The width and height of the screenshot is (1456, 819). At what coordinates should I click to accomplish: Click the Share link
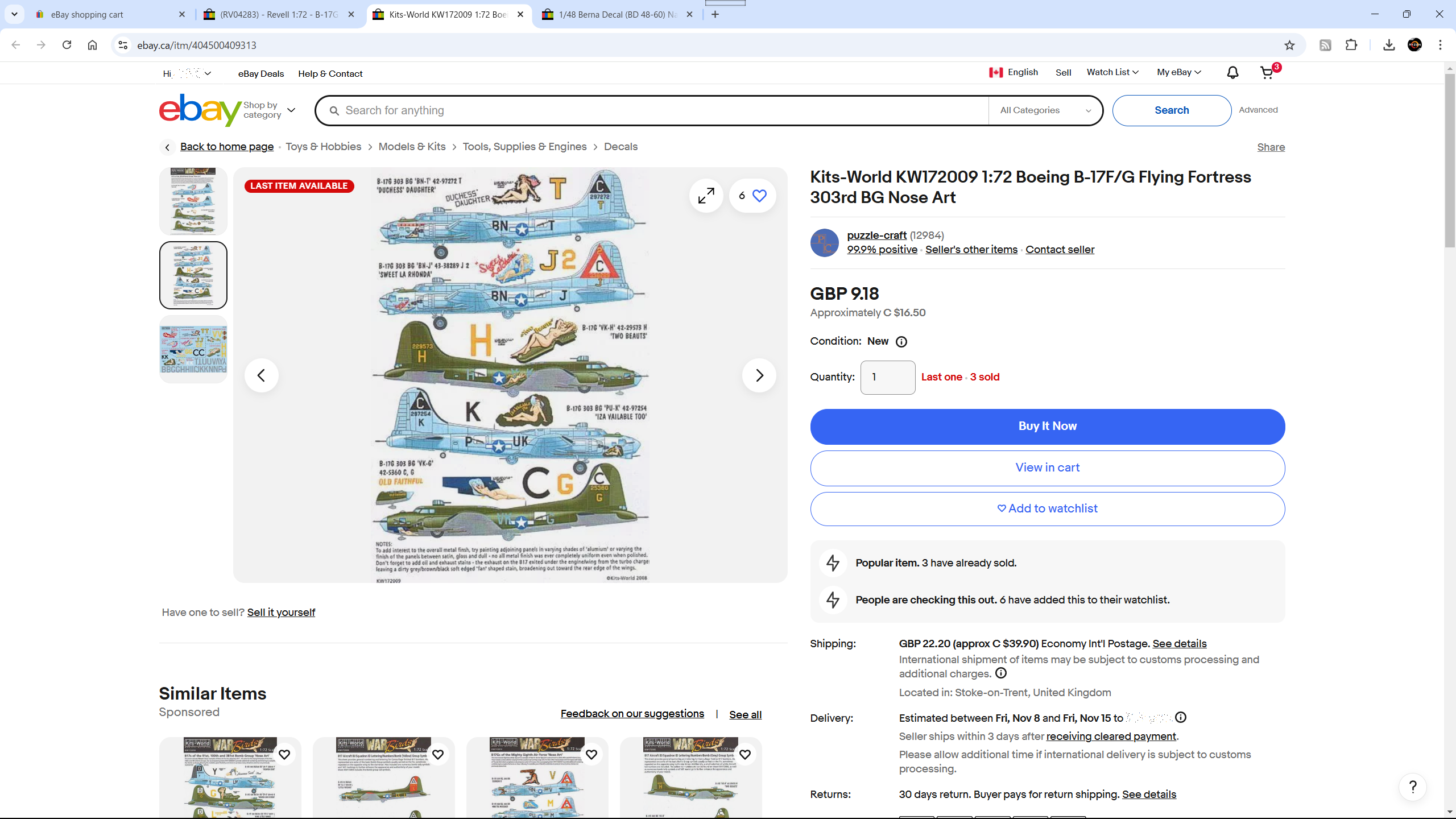(1271, 147)
